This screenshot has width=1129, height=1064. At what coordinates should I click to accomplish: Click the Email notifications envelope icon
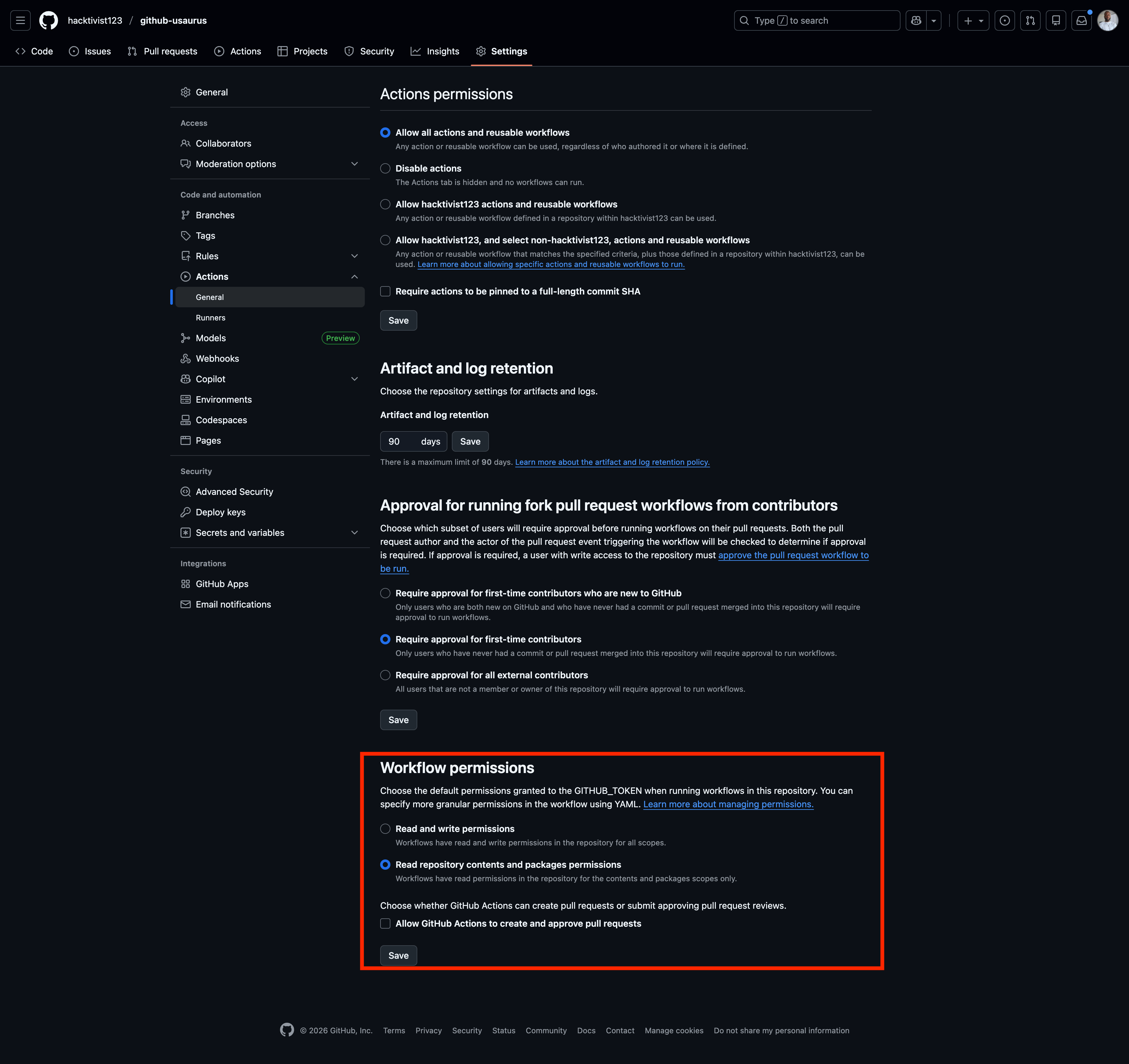tap(185, 604)
